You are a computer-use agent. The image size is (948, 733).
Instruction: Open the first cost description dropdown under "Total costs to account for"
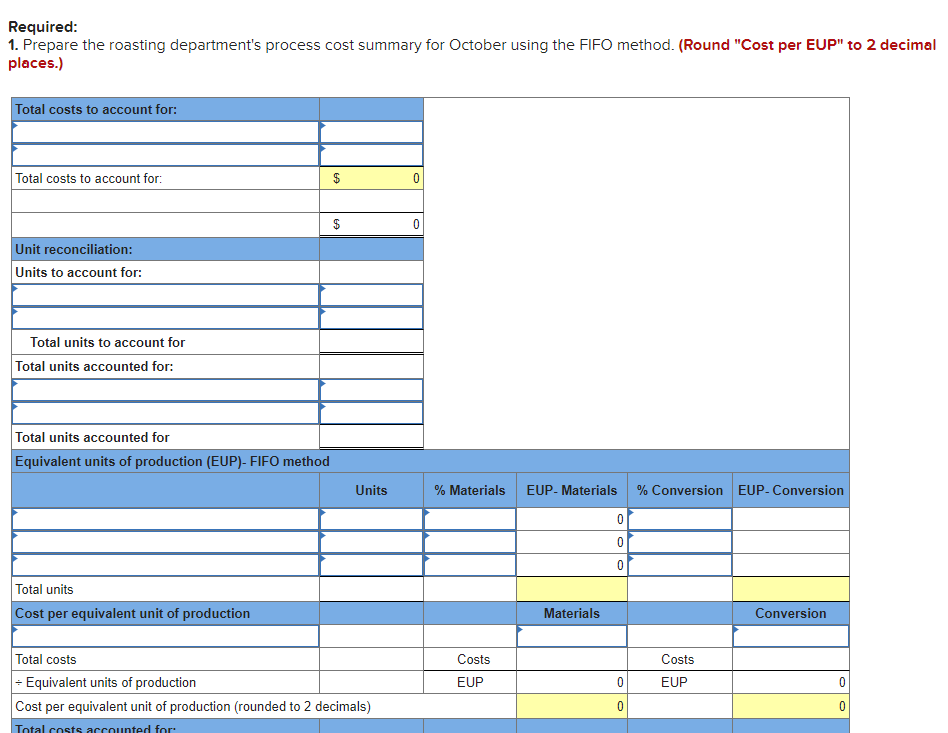click(165, 131)
